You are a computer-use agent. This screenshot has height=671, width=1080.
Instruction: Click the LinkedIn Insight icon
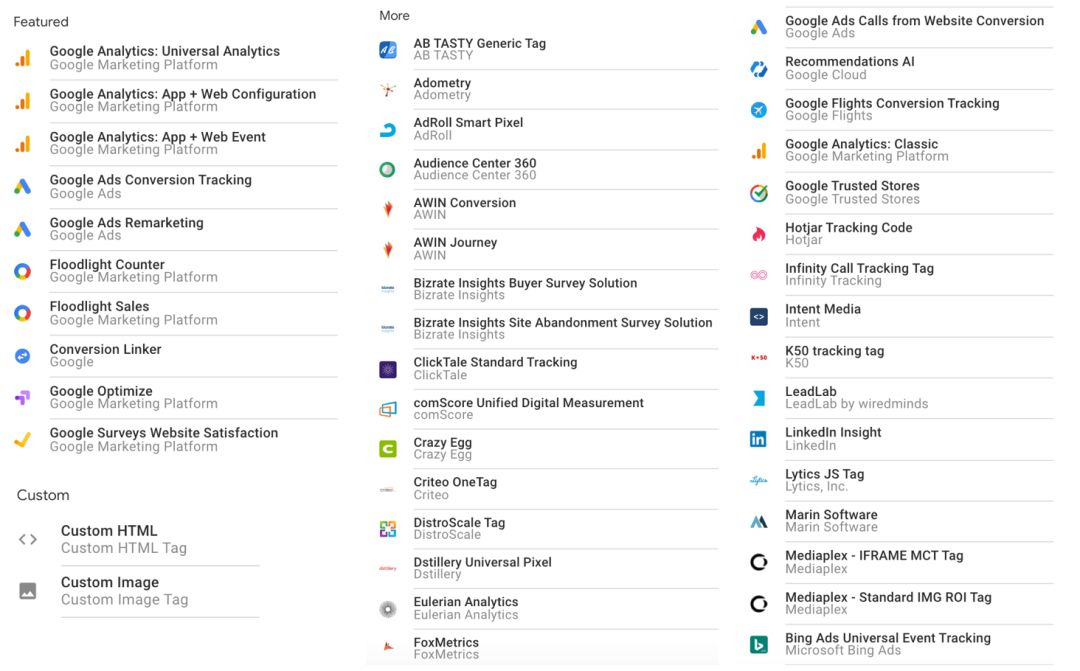click(758, 440)
